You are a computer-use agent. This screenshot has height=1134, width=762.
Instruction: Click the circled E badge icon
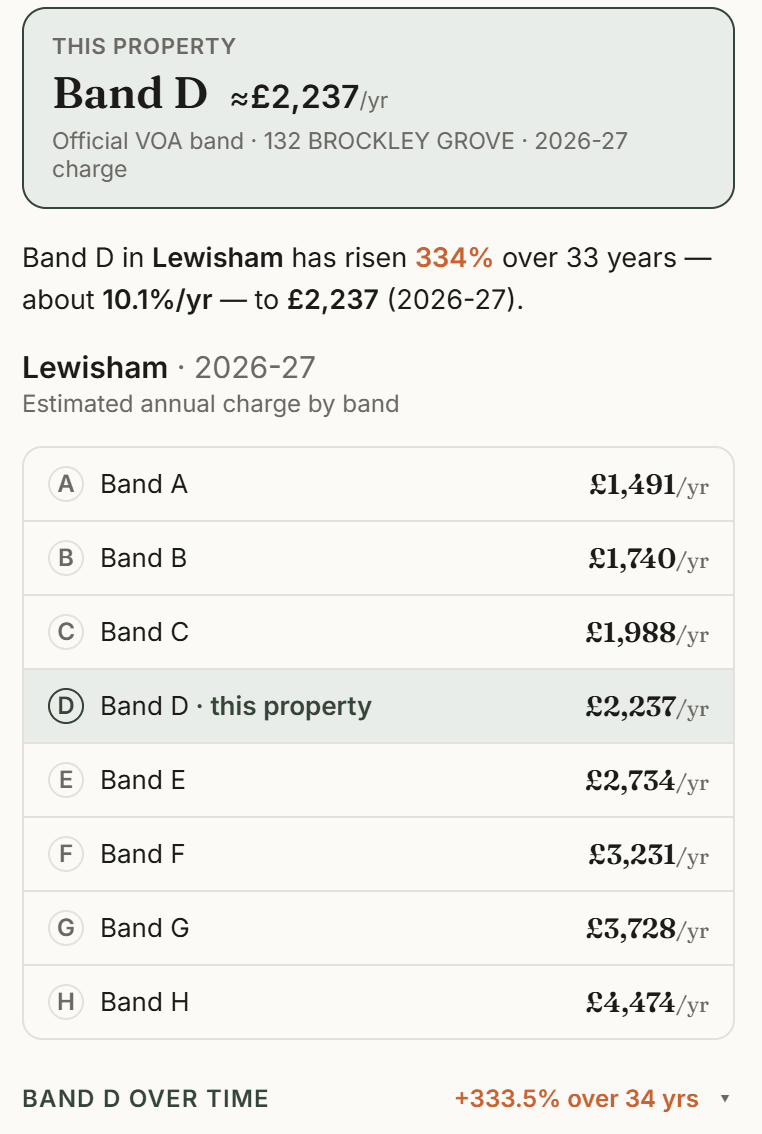[66, 780]
